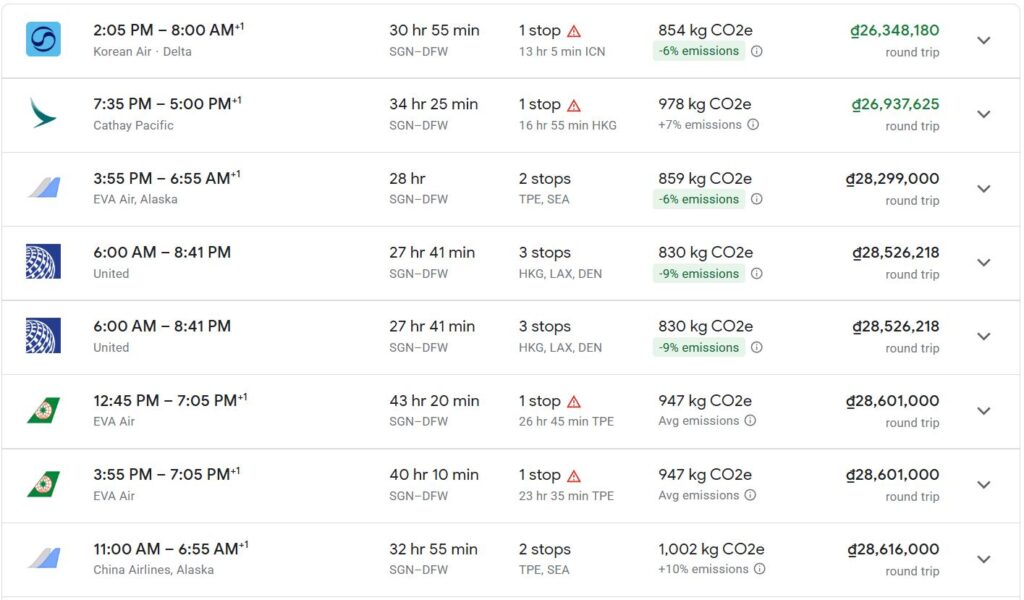Click the Korean Air airline logo
Image resolution: width=1024 pixels, height=600 pixels.
[43, 39]
